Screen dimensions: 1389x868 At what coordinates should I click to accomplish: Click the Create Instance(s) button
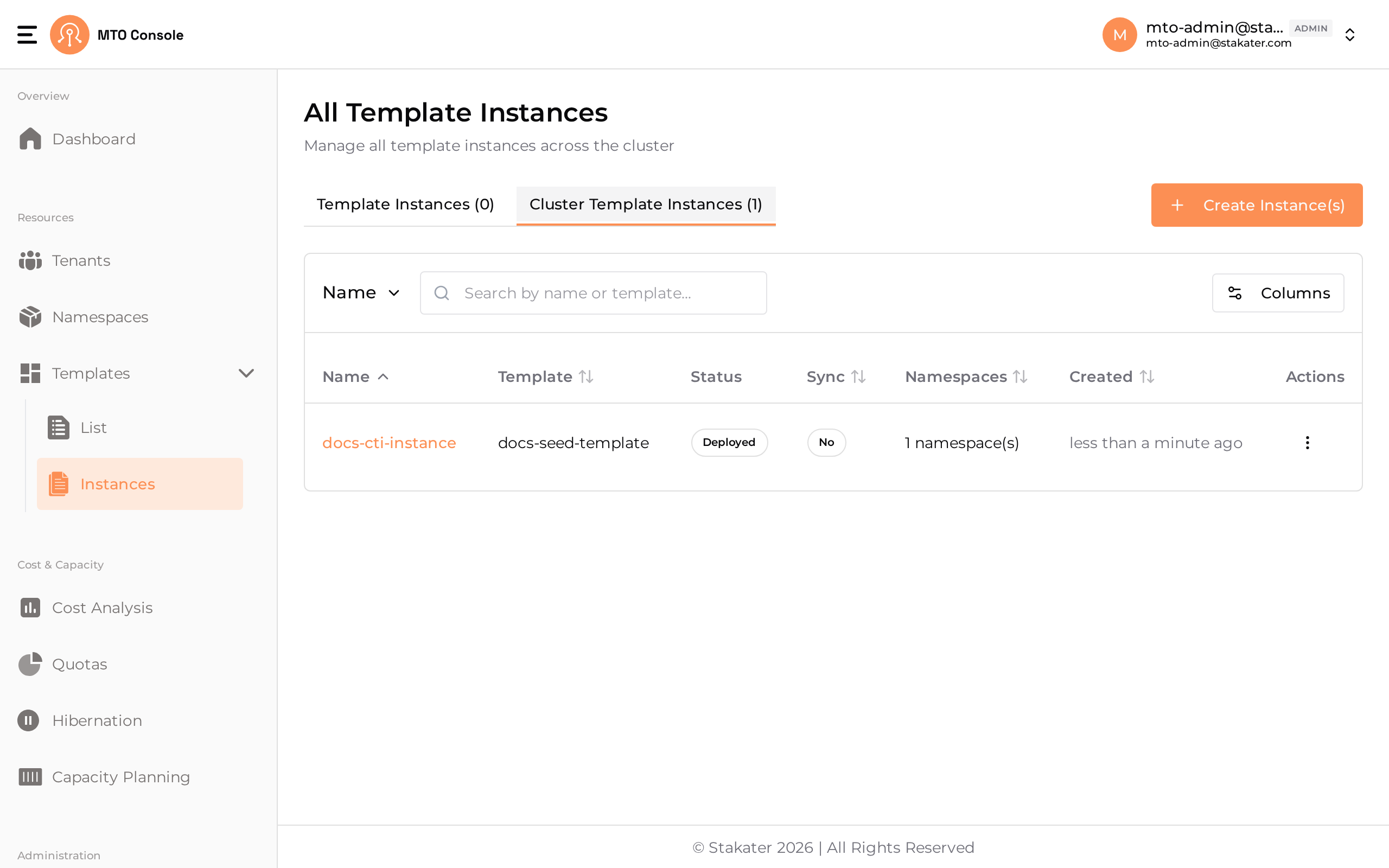(x=1257, y=205)
